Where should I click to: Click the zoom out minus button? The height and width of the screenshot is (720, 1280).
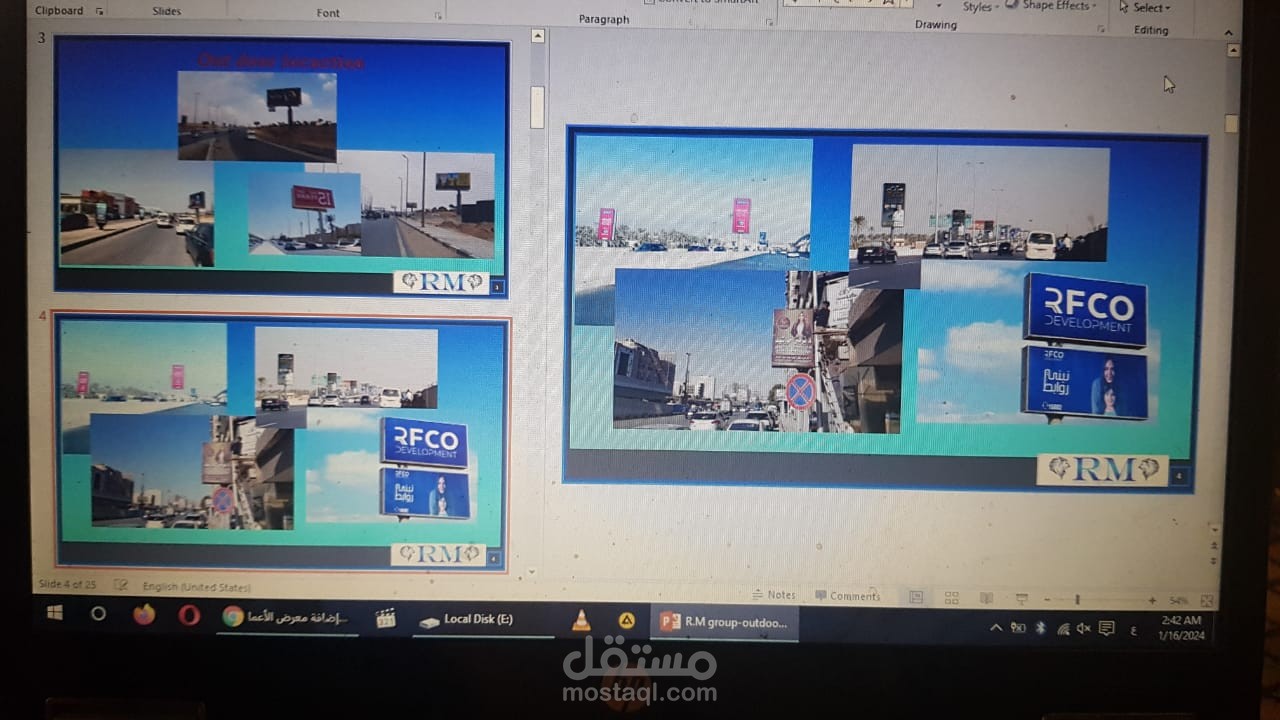1047,600
